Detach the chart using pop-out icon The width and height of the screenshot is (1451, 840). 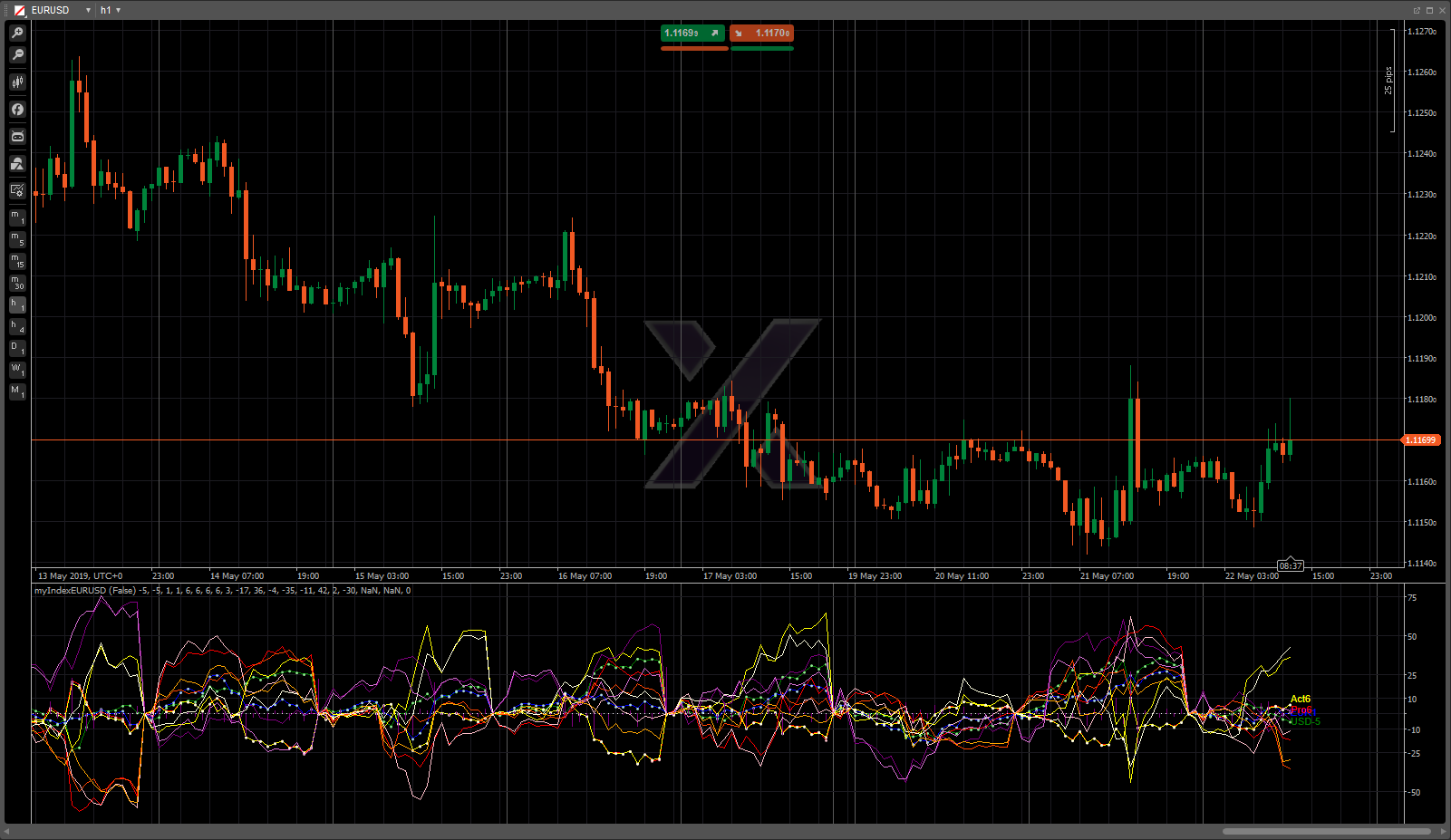coord(1417,10)
